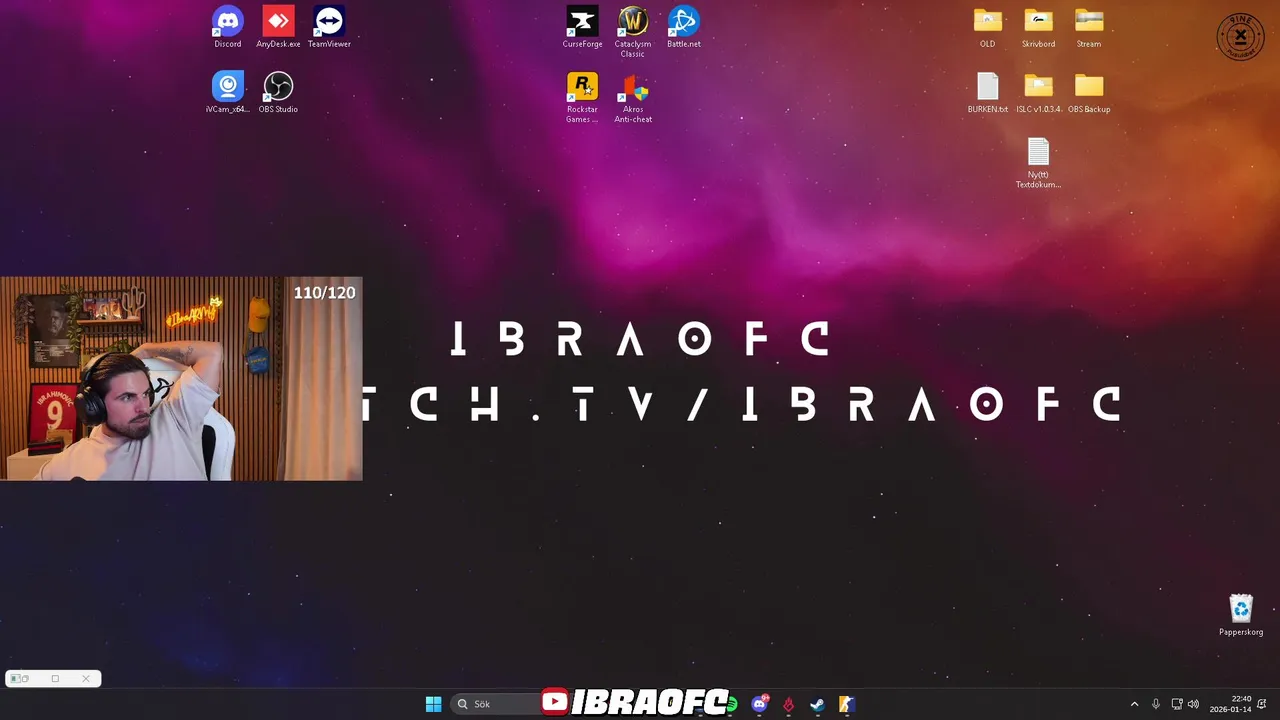Open the network tray icon

[x=1177, y=704]
